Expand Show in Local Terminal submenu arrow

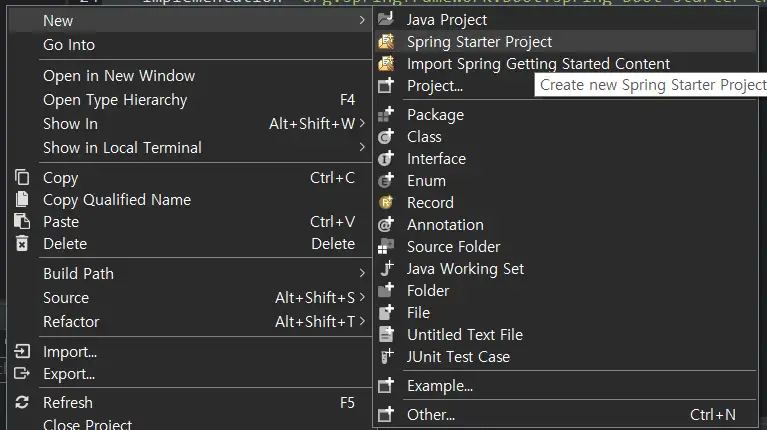point(362,147)
